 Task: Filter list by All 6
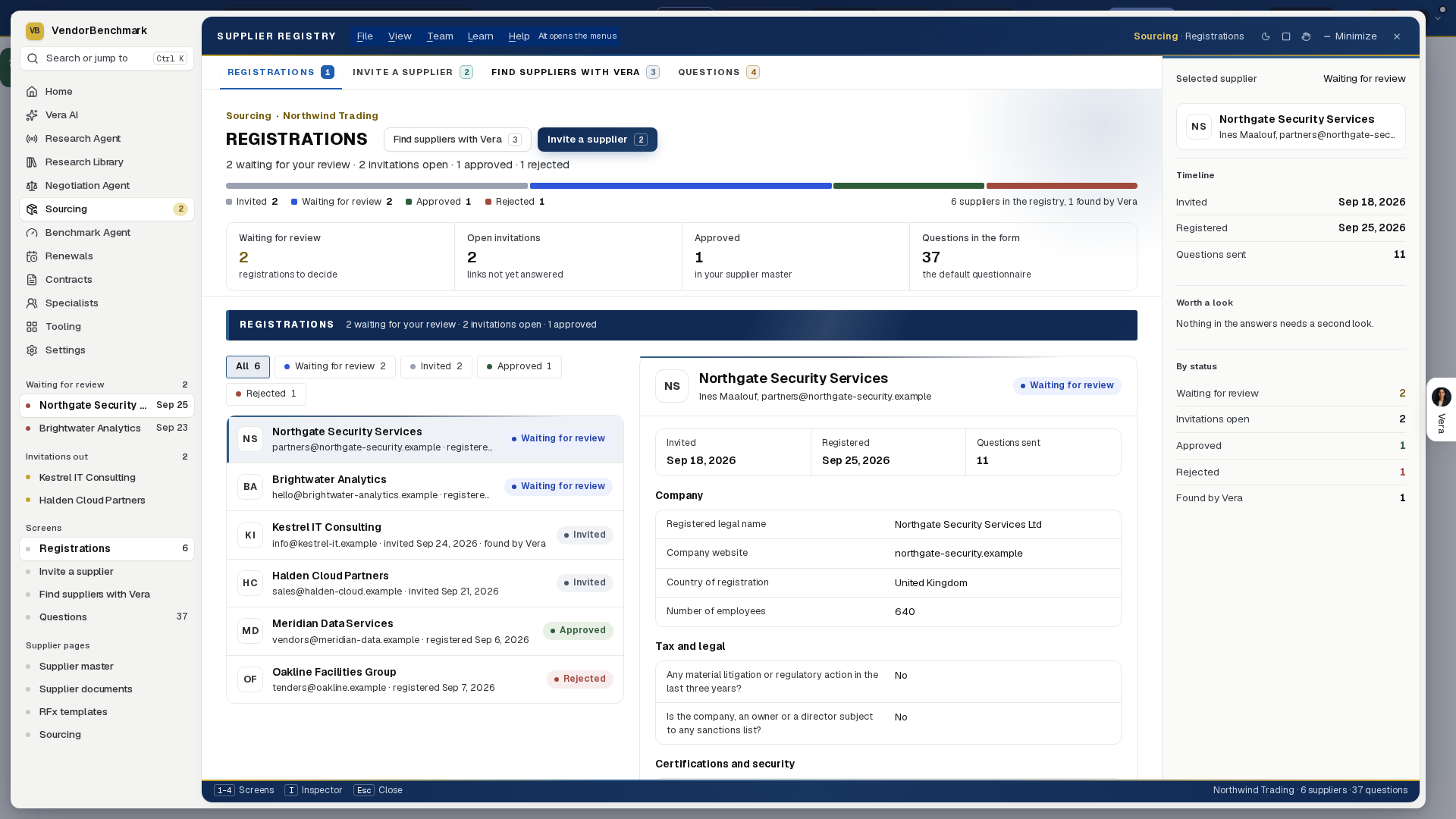(x=248, y=367)
